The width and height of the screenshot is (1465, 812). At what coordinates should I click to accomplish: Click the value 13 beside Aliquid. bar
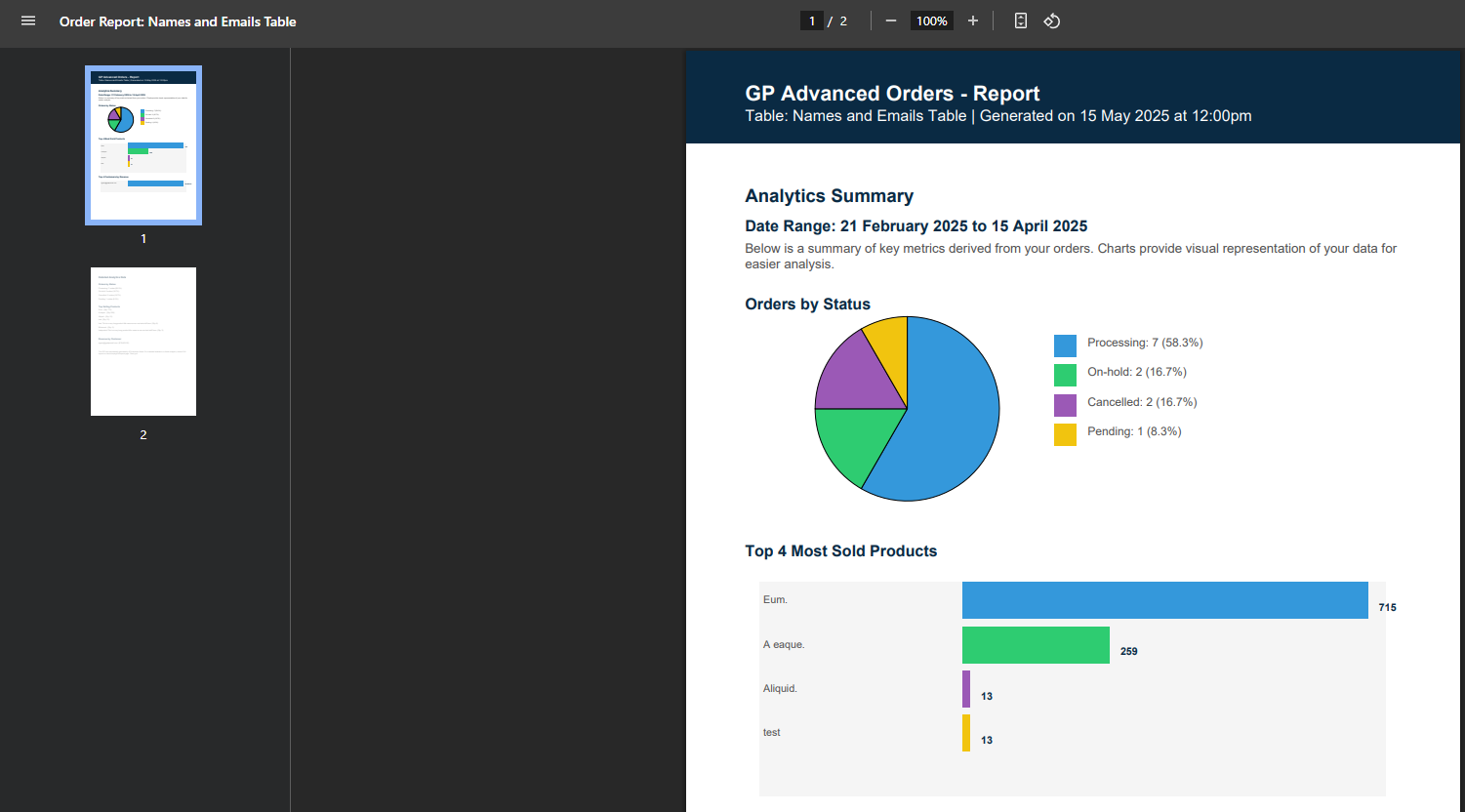(x=987, y=696)
